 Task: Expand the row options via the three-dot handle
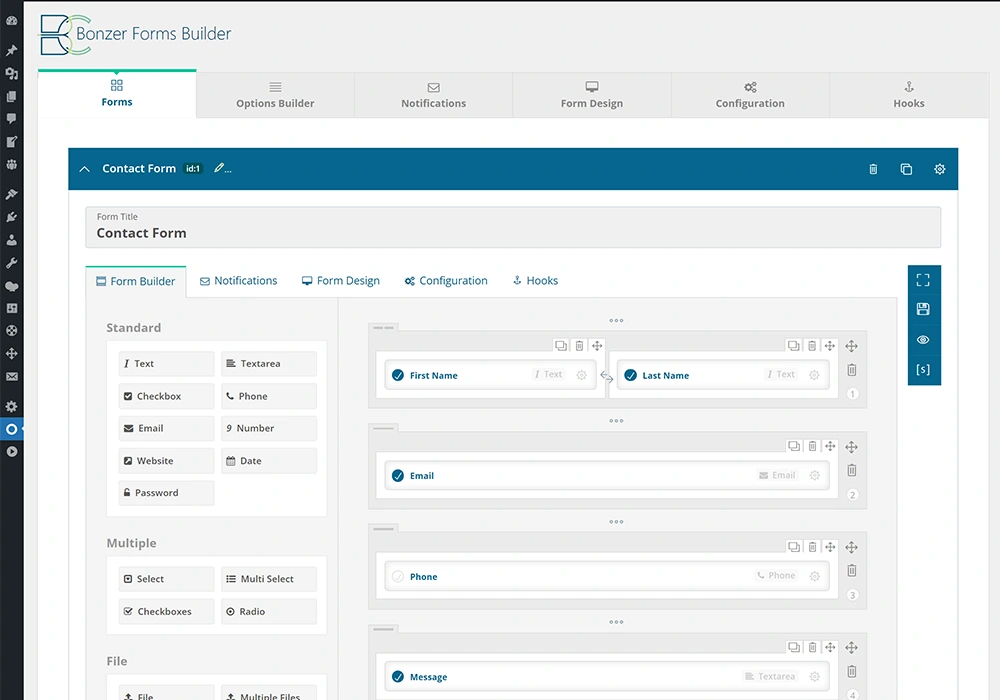(x=616, y=320)
